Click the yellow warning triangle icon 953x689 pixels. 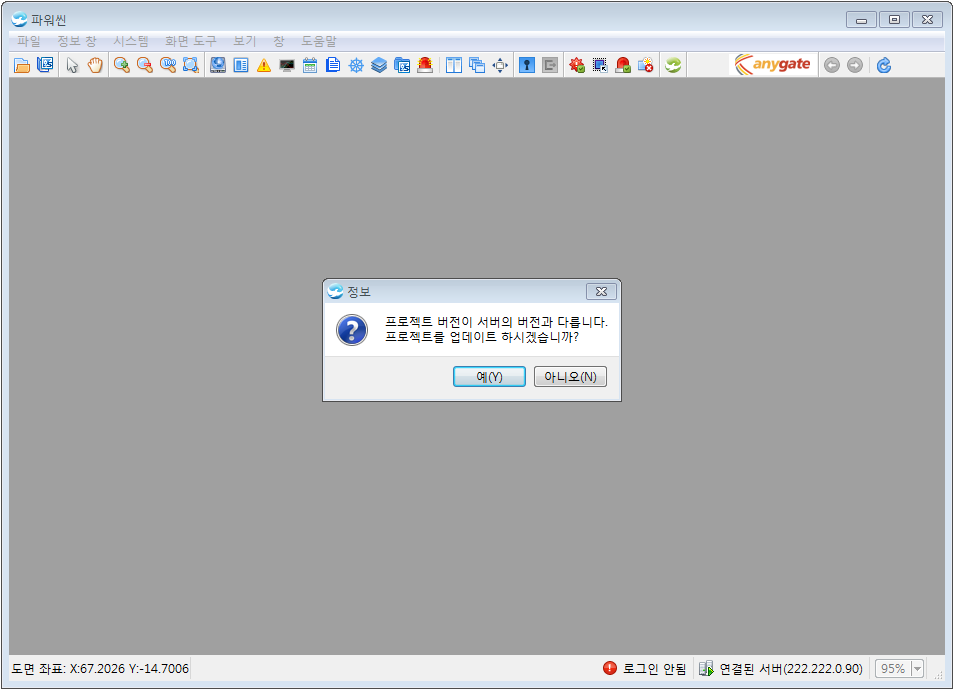pyautogui.click(x=264, y=65)
